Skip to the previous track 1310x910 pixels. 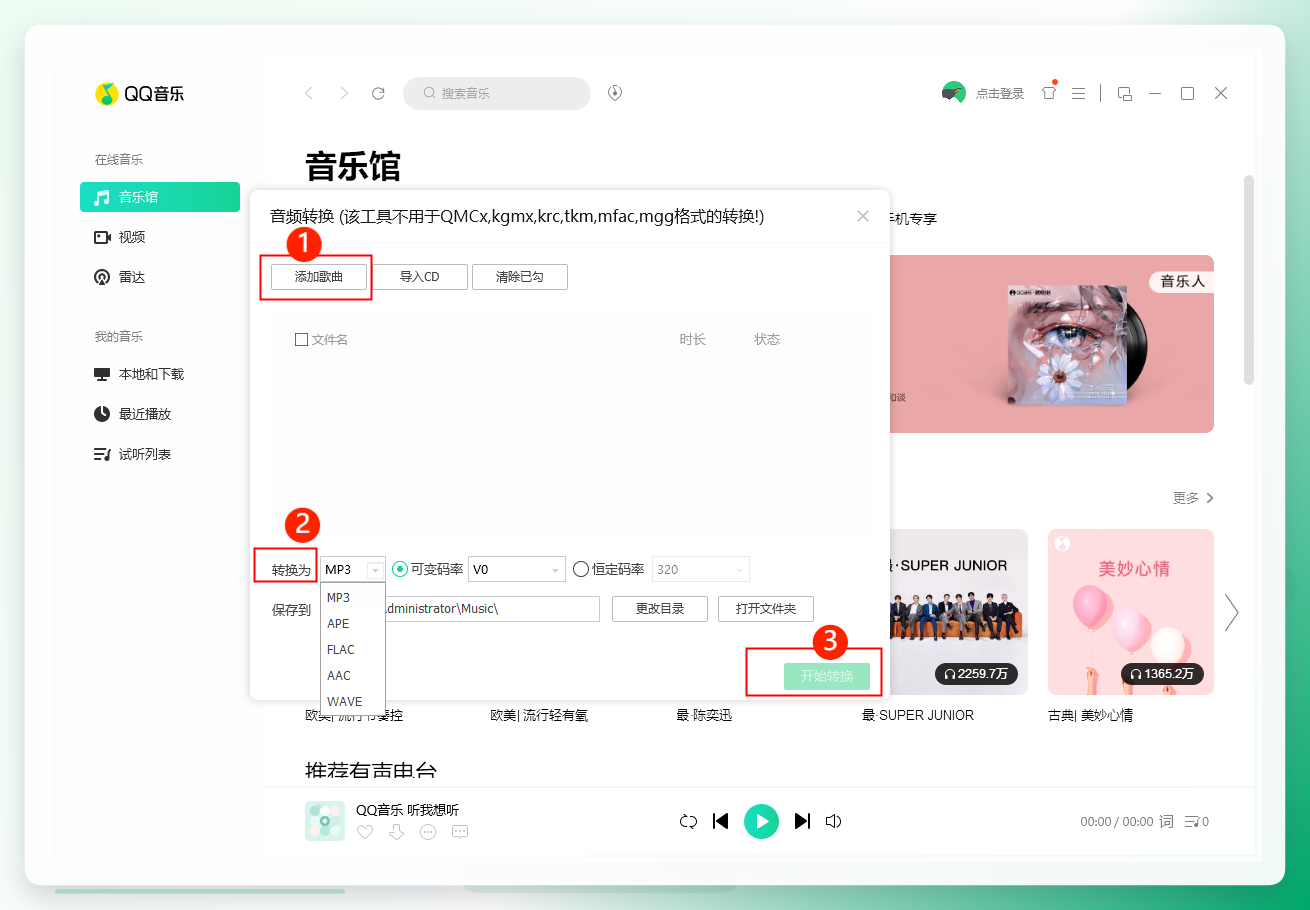[720, 821]
